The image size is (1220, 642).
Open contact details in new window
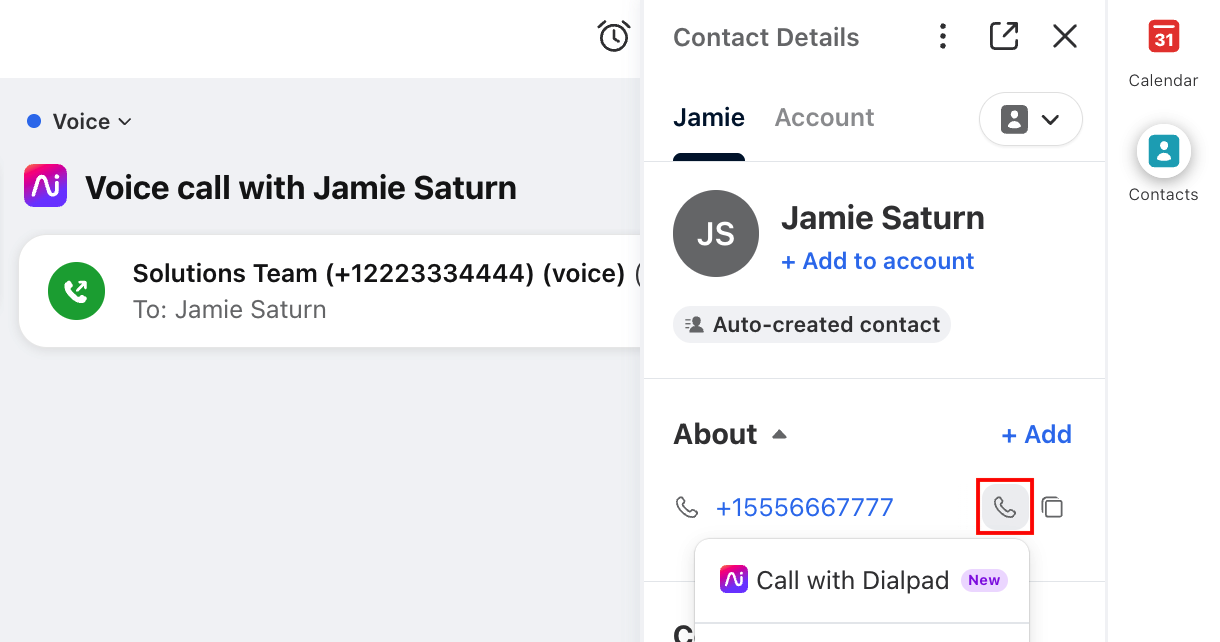point(1004,37)
